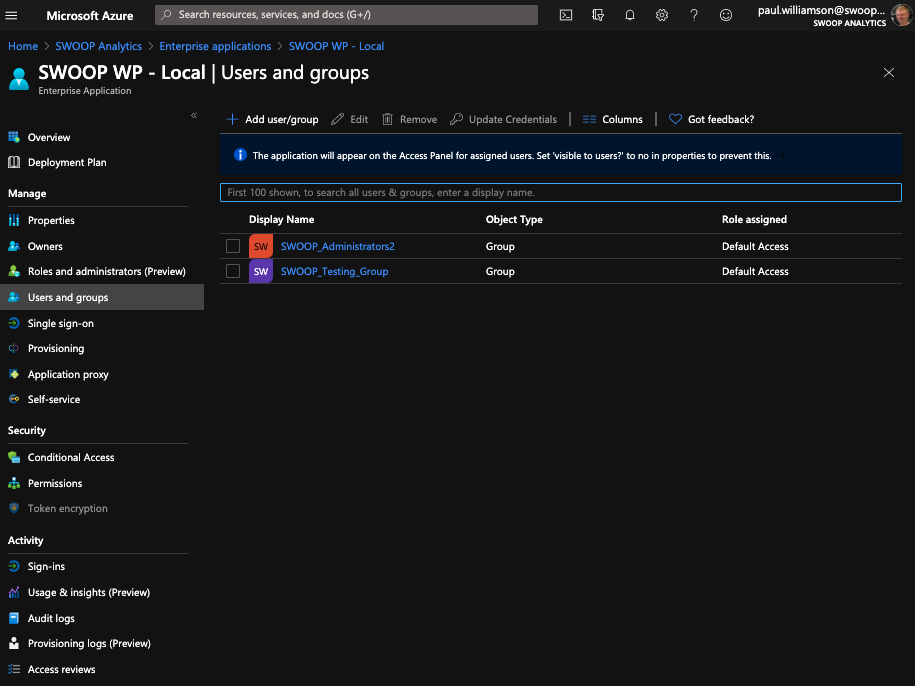The height and width of the screenshot is (686, 915).
Task: Click the Remove toolbar button
Action: [410, 119]
